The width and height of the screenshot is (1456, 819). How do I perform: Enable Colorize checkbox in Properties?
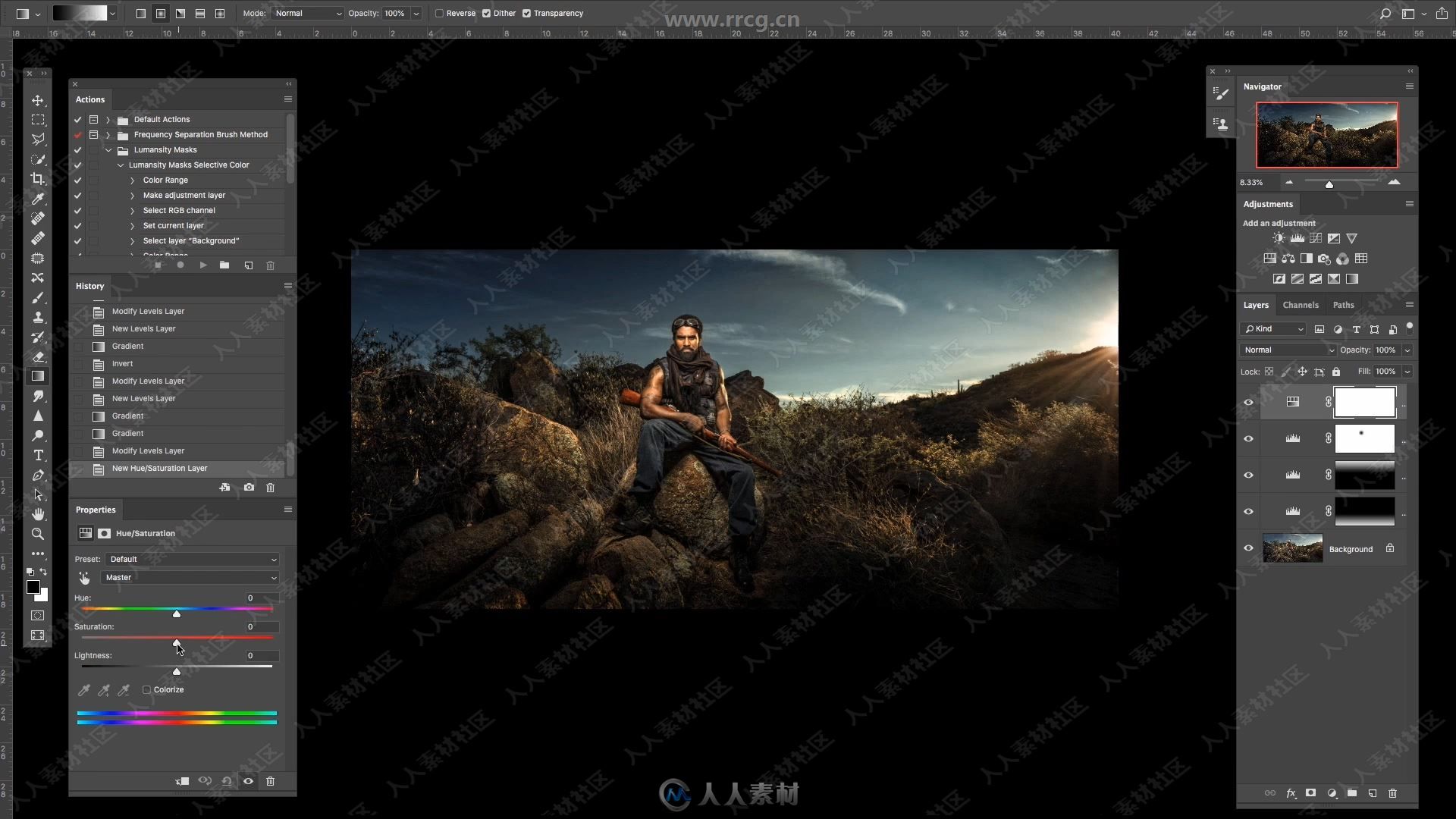tap(147, 689)
